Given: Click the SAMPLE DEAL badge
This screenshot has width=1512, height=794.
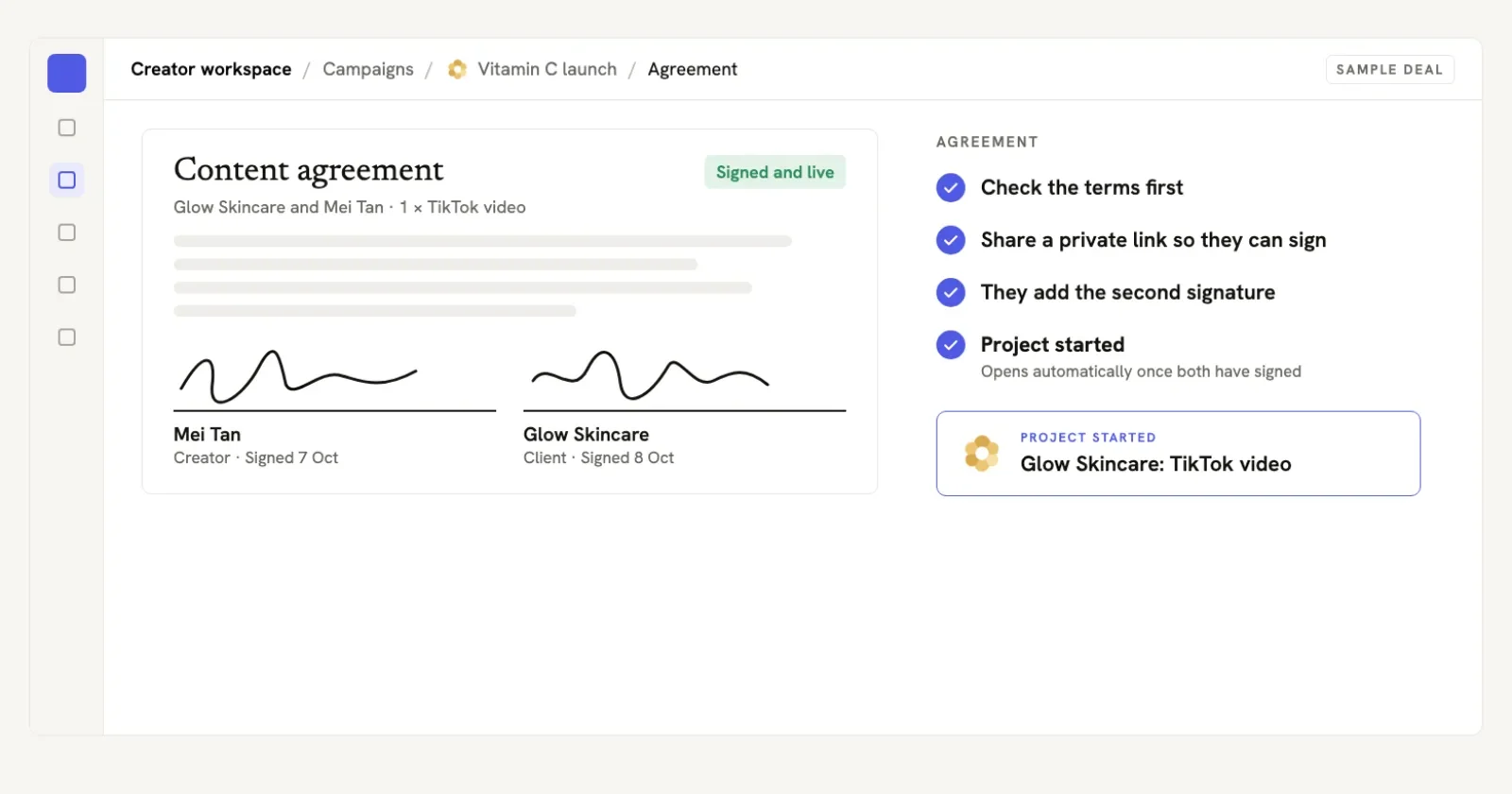Looking at the screenshot, I should (1389, 69).
